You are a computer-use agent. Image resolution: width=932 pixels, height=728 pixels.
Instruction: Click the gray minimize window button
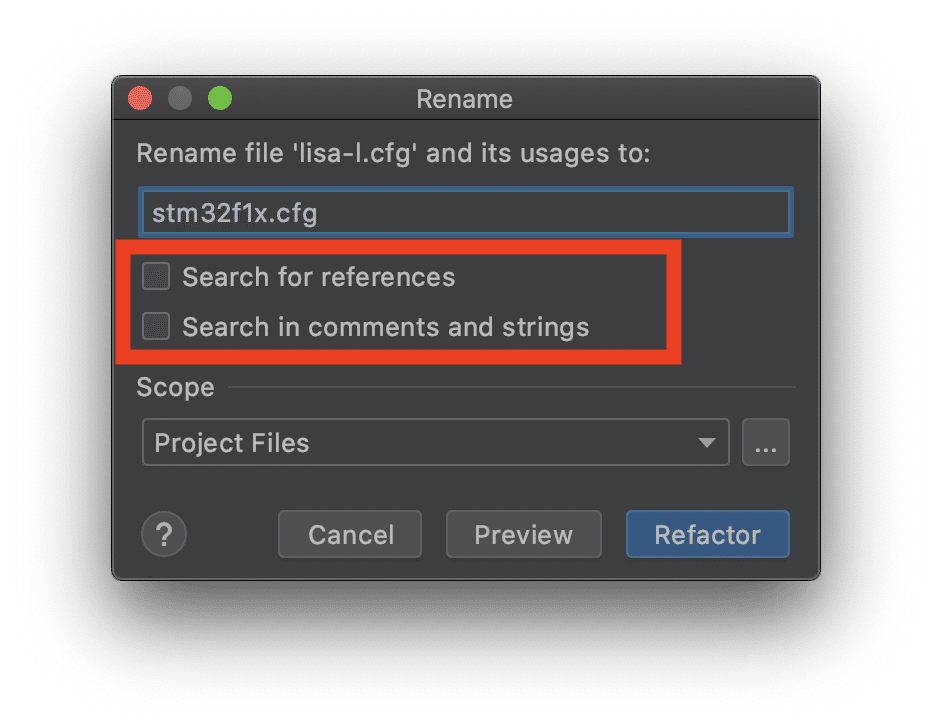[x=180, y=99]
